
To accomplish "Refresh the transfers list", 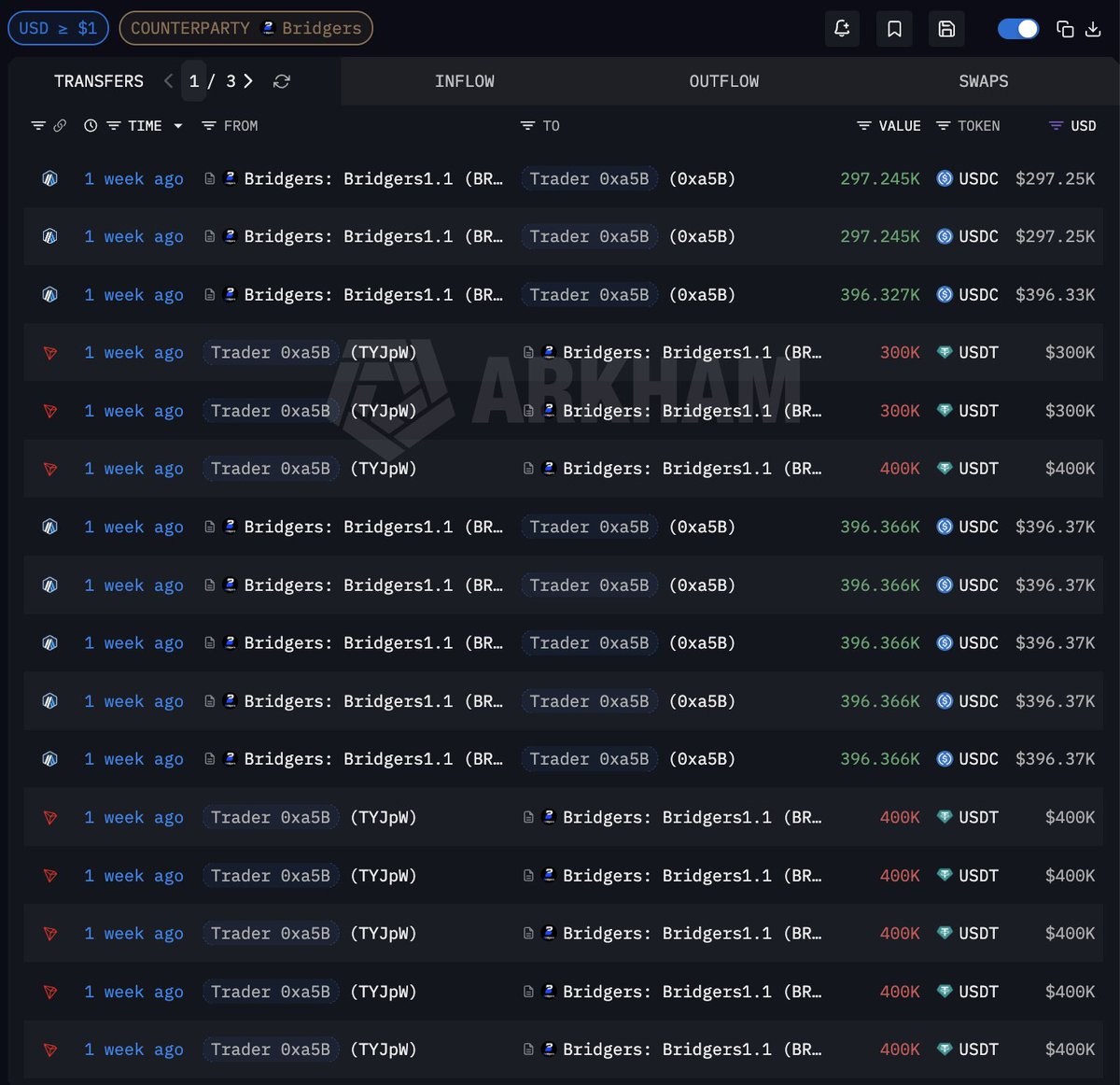I will pyautogui.click(x=281, y=81).
